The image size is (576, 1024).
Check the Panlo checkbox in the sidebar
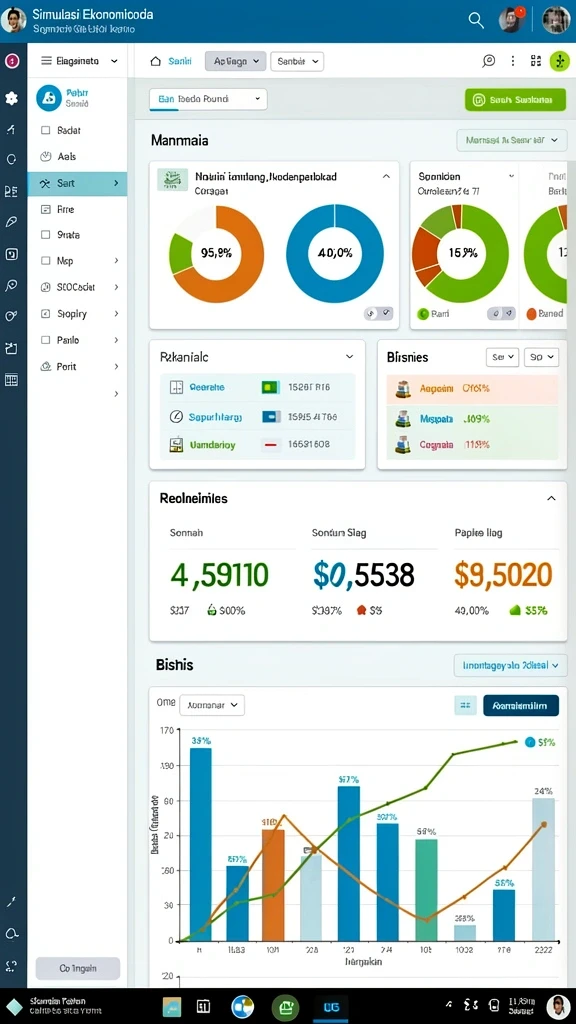[x=45, y=340]
